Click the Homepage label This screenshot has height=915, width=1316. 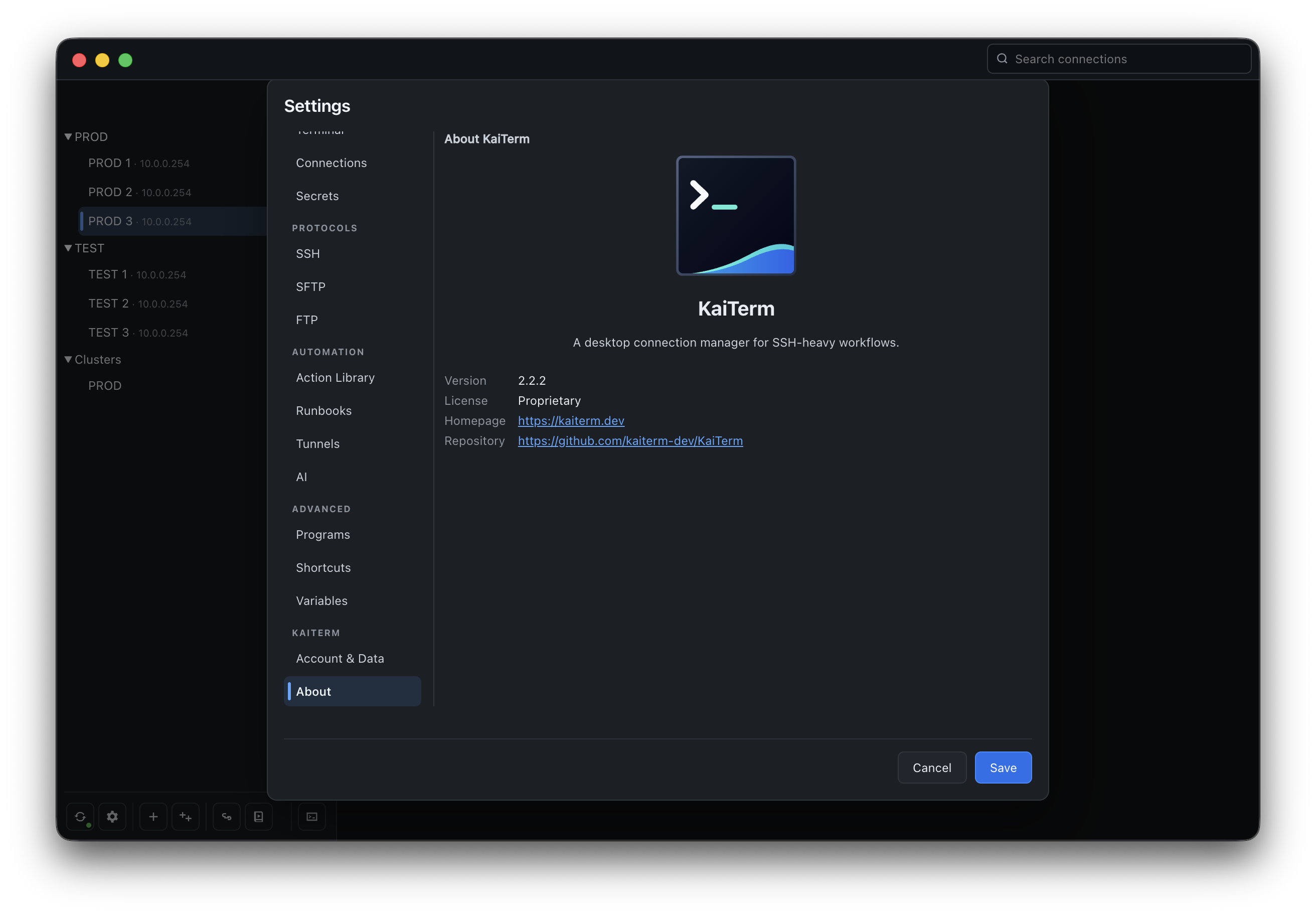(x=474, y=421)
